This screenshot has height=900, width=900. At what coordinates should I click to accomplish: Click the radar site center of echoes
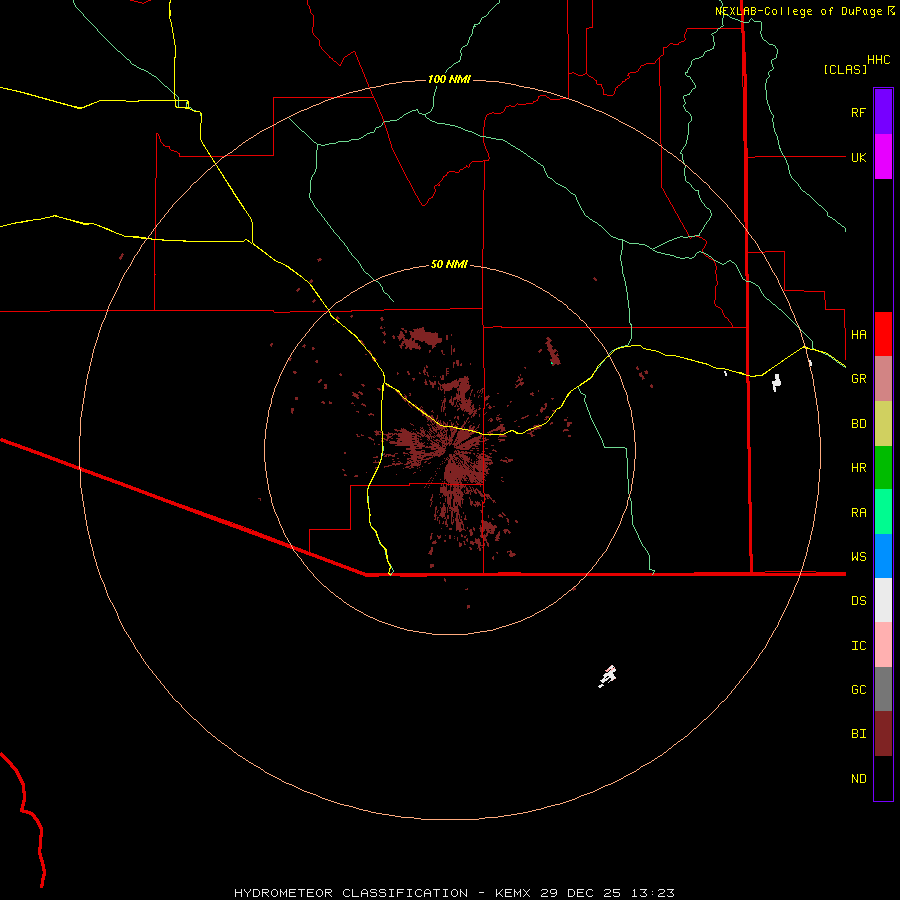[453, 449]
